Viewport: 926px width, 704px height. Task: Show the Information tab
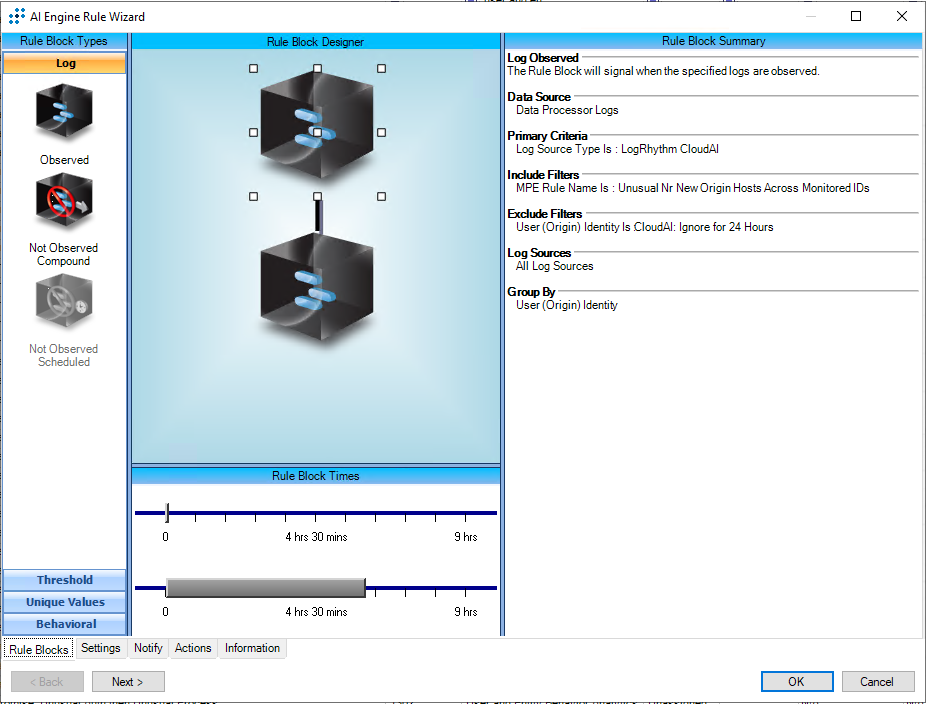tap(252, 648)
